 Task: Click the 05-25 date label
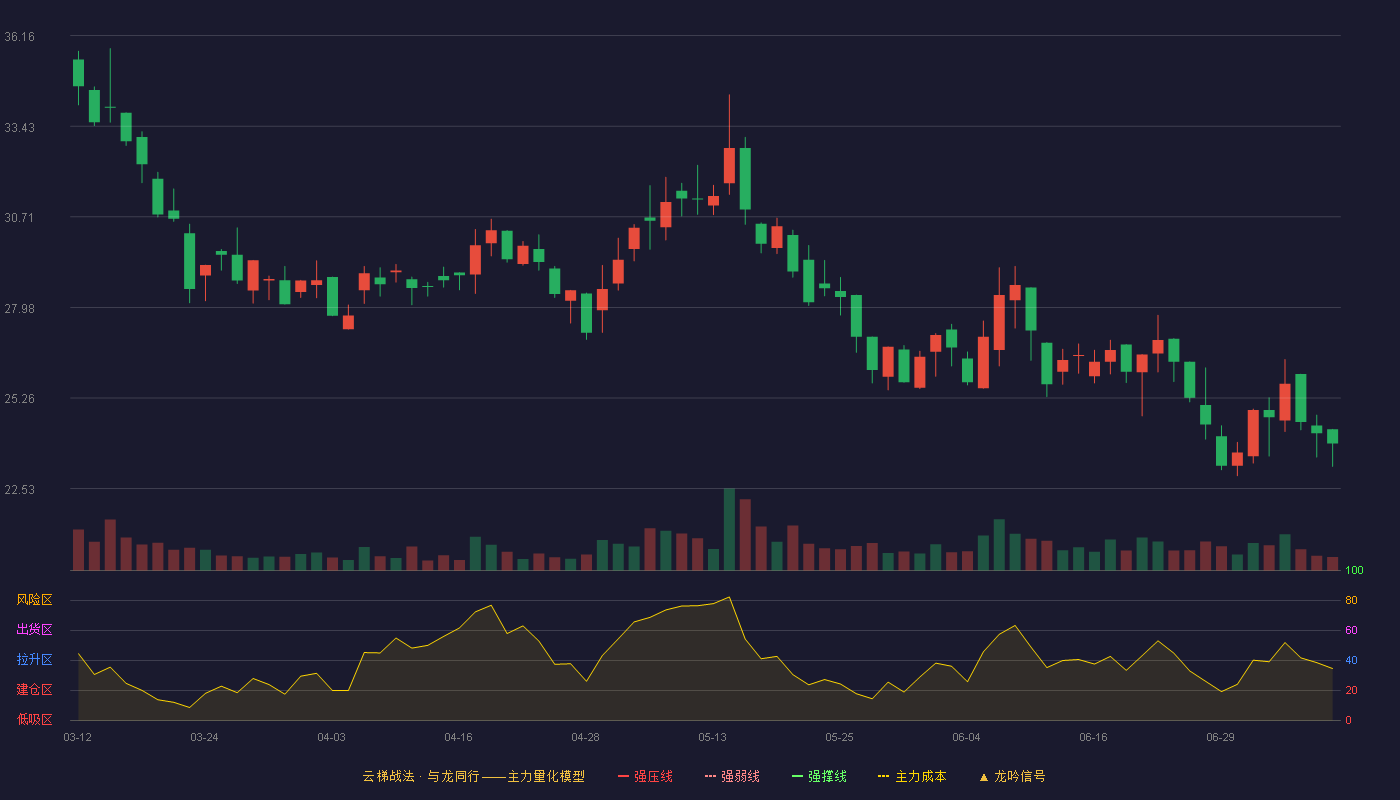click(x=839, y=737)
